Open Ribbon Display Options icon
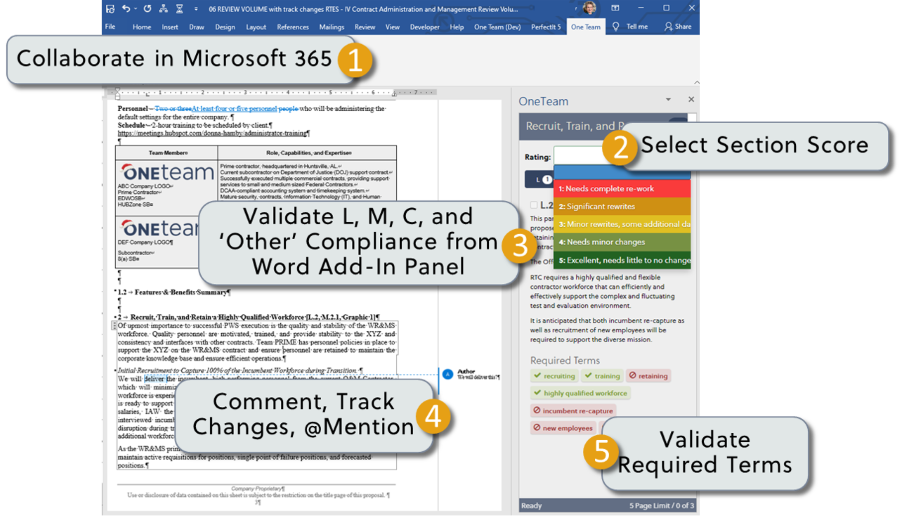 [x=615, y=8]
